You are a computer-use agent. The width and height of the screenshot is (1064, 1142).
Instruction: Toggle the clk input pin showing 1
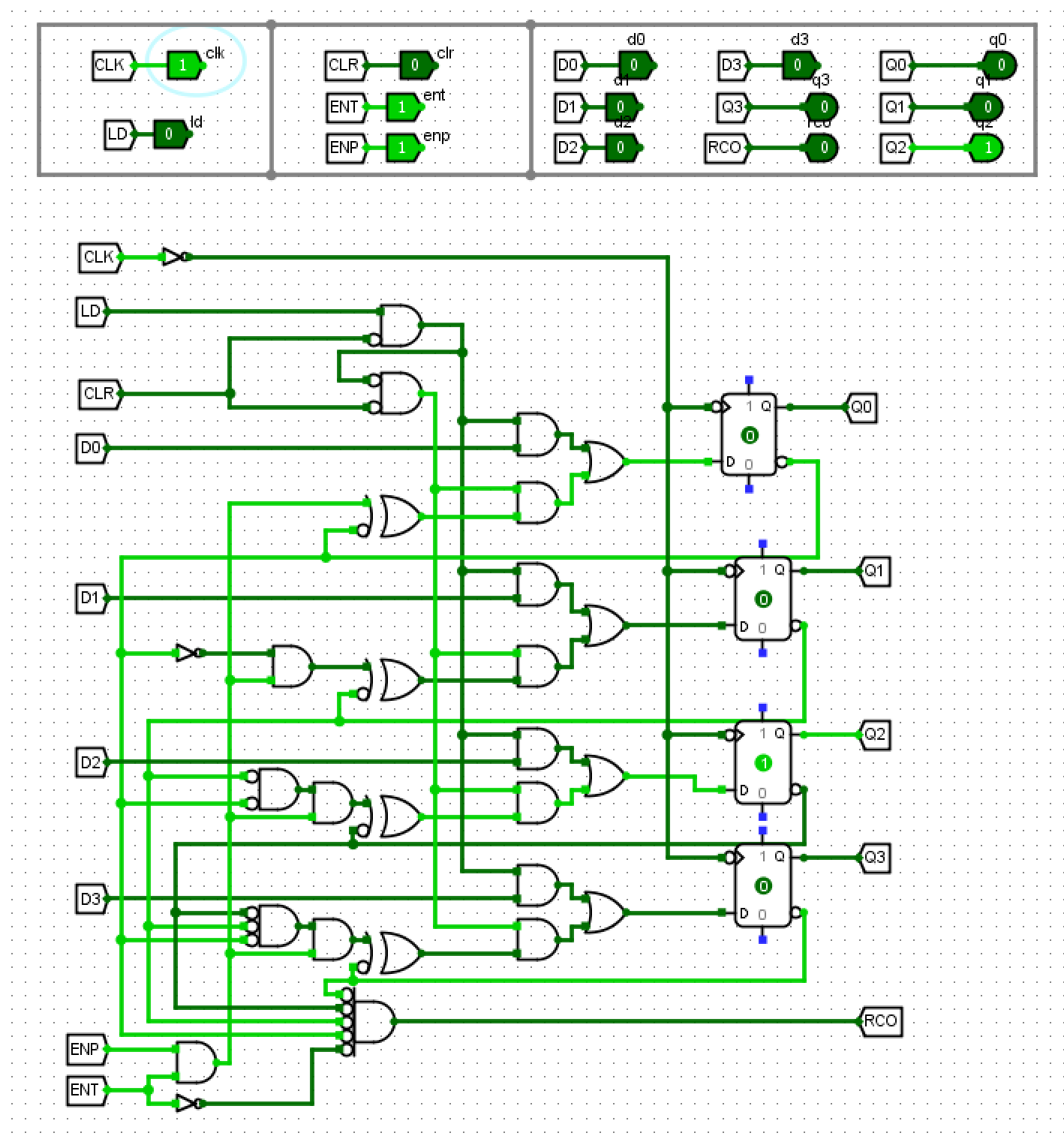[x=184, y=65]
